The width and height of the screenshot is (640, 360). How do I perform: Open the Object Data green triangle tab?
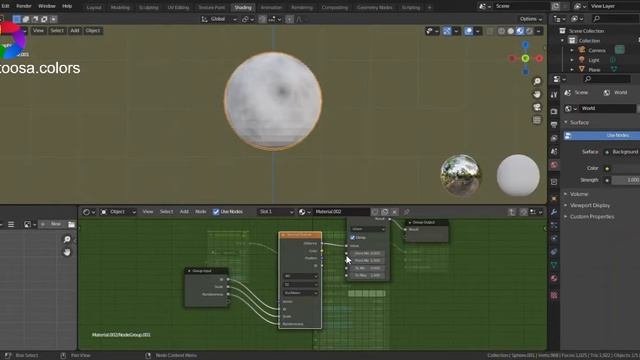pyautogui.click(x=554, y=265)
